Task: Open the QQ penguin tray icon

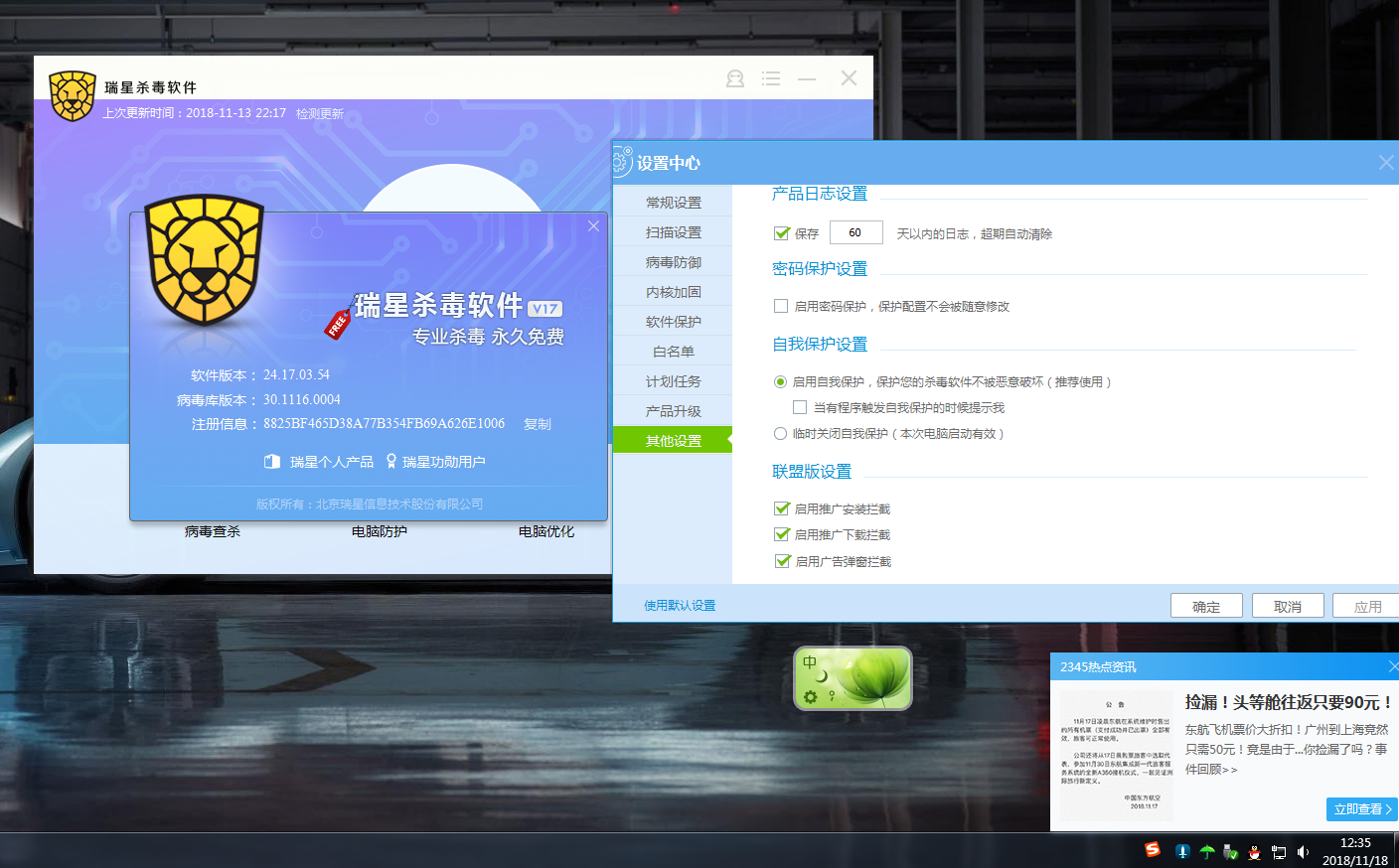Action: tap(1255, 851)
